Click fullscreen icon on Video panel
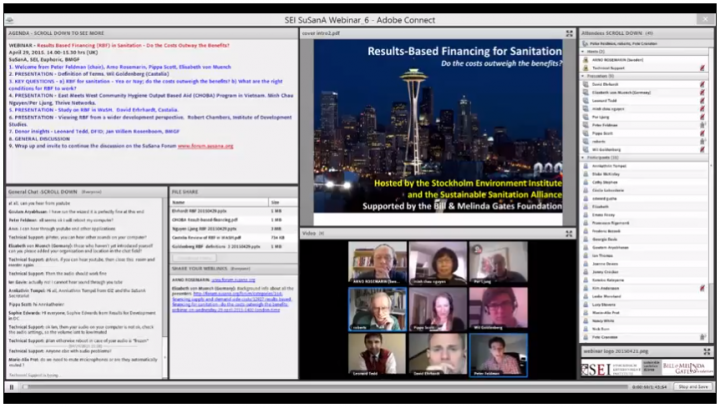The height and width of the screenshot is (408, 720). point(569,233)
